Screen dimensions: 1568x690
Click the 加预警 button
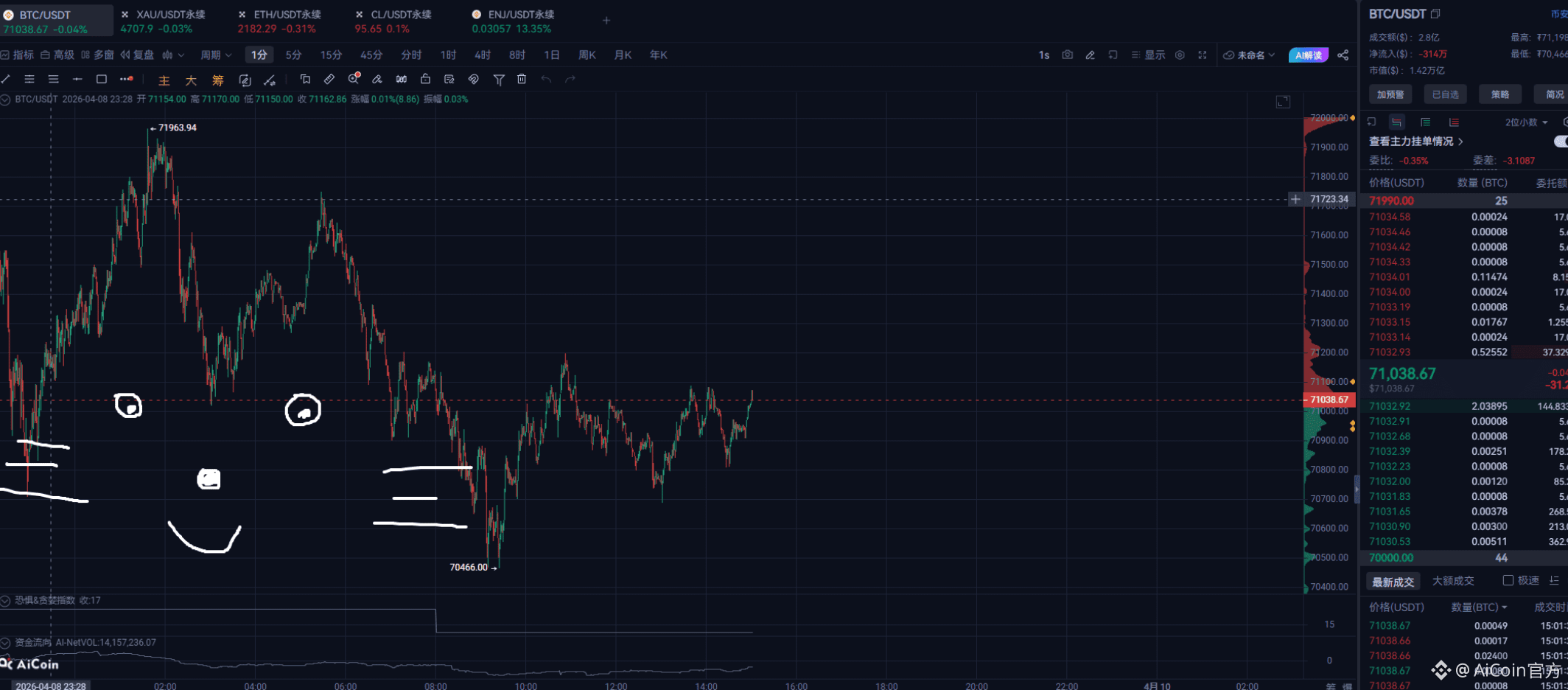click(1390, 94)
